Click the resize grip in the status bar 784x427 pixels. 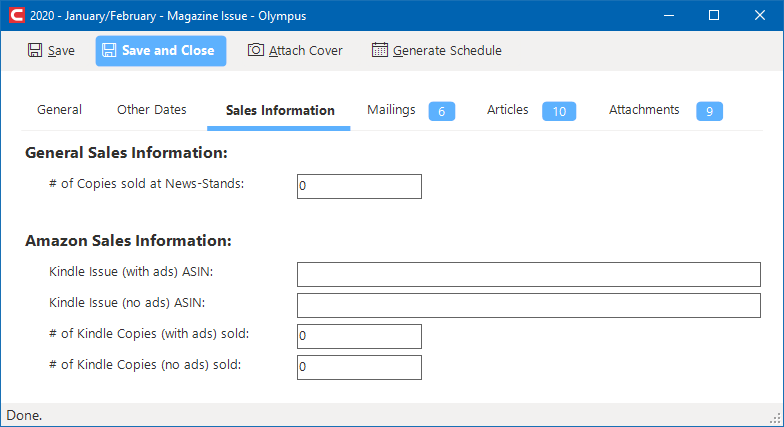776,418
